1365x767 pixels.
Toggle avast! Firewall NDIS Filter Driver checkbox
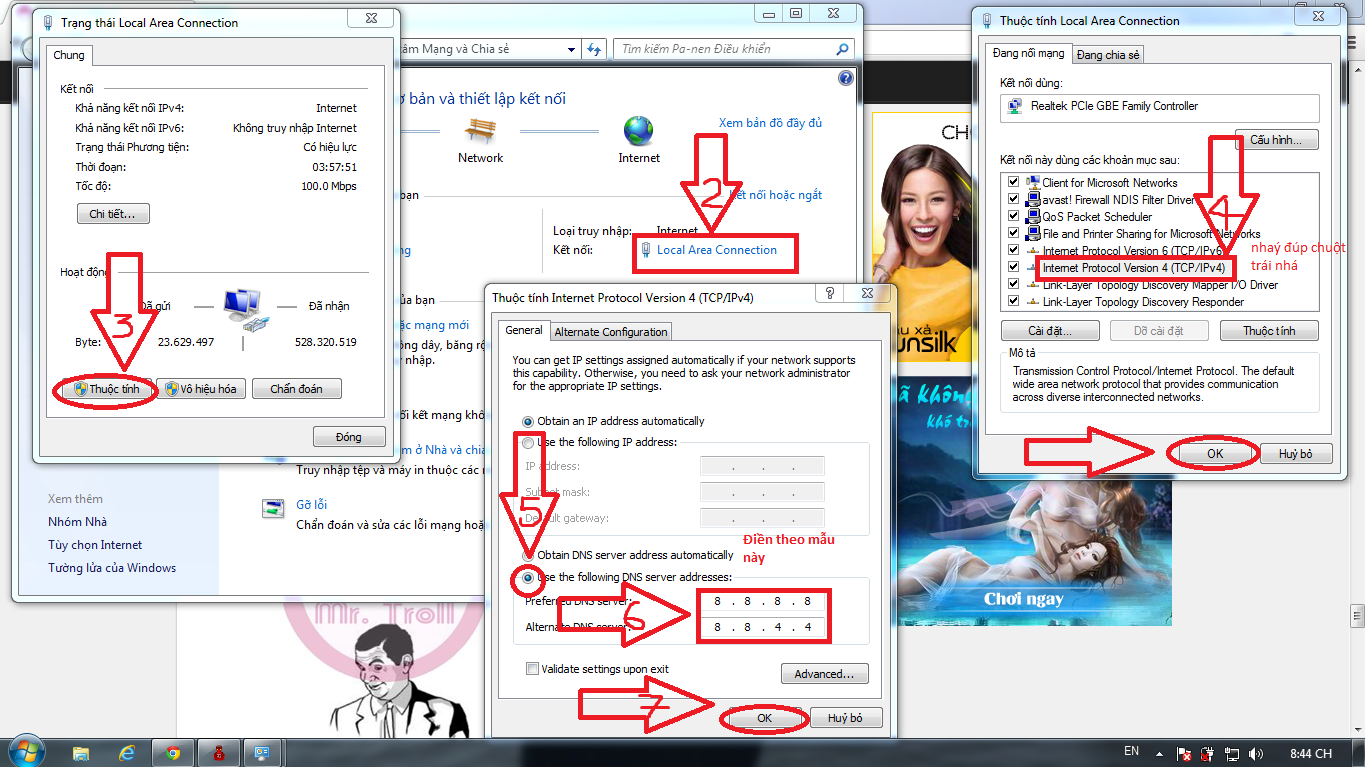tap(1014, 199)
